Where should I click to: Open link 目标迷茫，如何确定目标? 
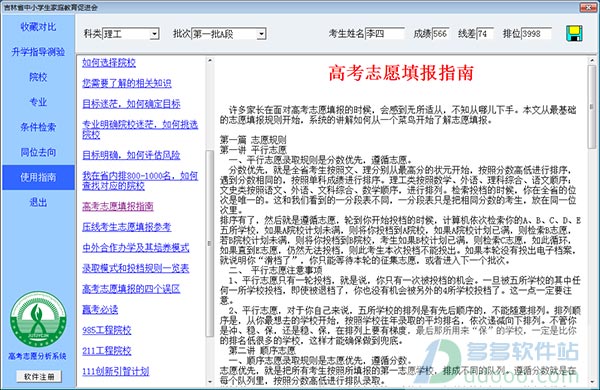pyautogui.click(x=131, y=104)
